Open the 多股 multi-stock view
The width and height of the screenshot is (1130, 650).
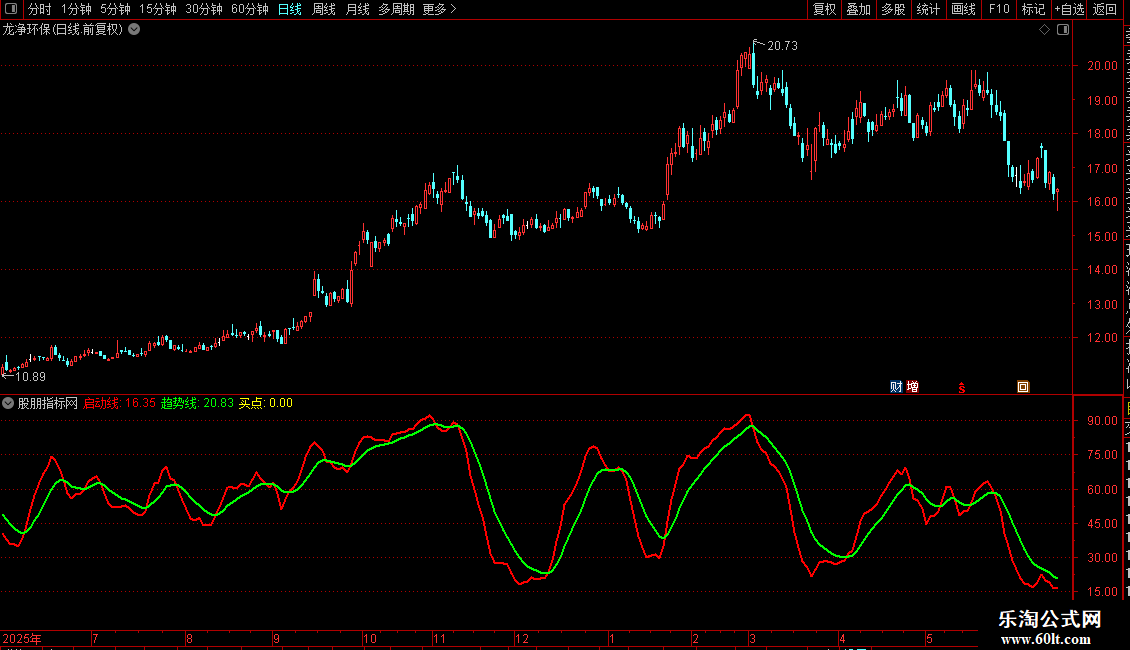pos(894,9)
